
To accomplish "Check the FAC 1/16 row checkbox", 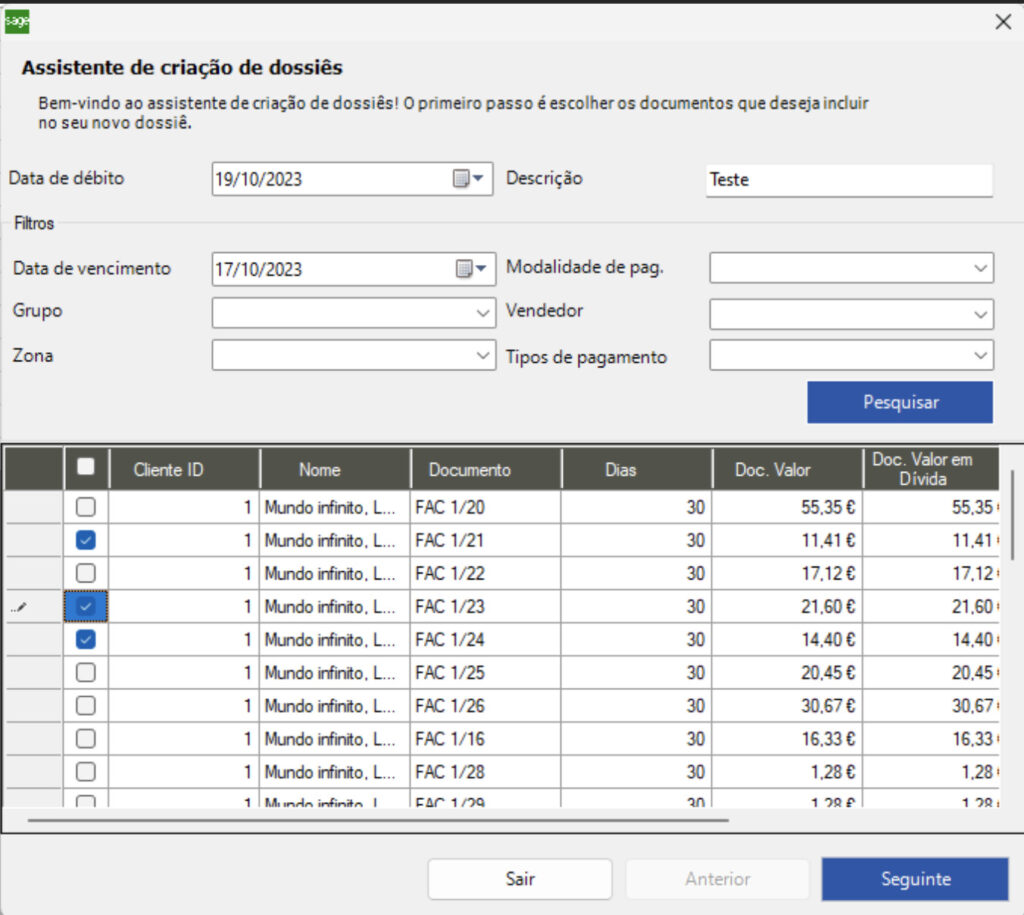I will [x=86, y=739].
